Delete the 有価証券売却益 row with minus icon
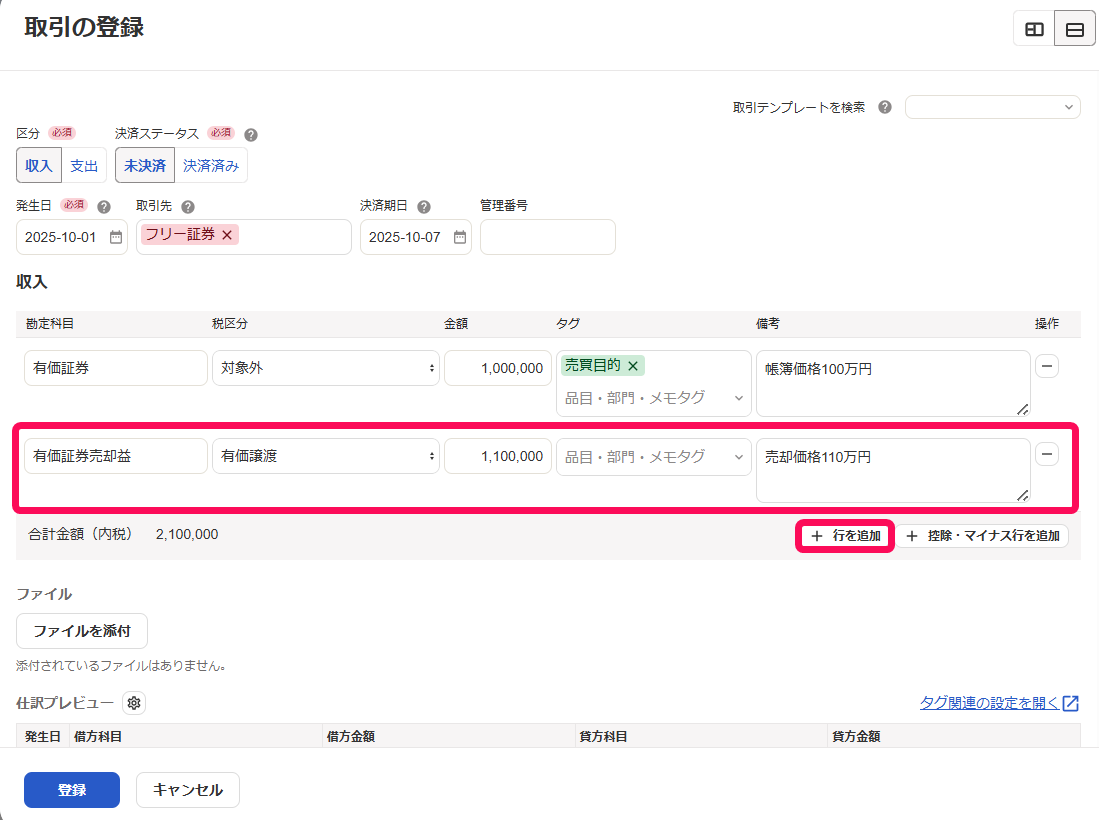 click(1046, 454)
